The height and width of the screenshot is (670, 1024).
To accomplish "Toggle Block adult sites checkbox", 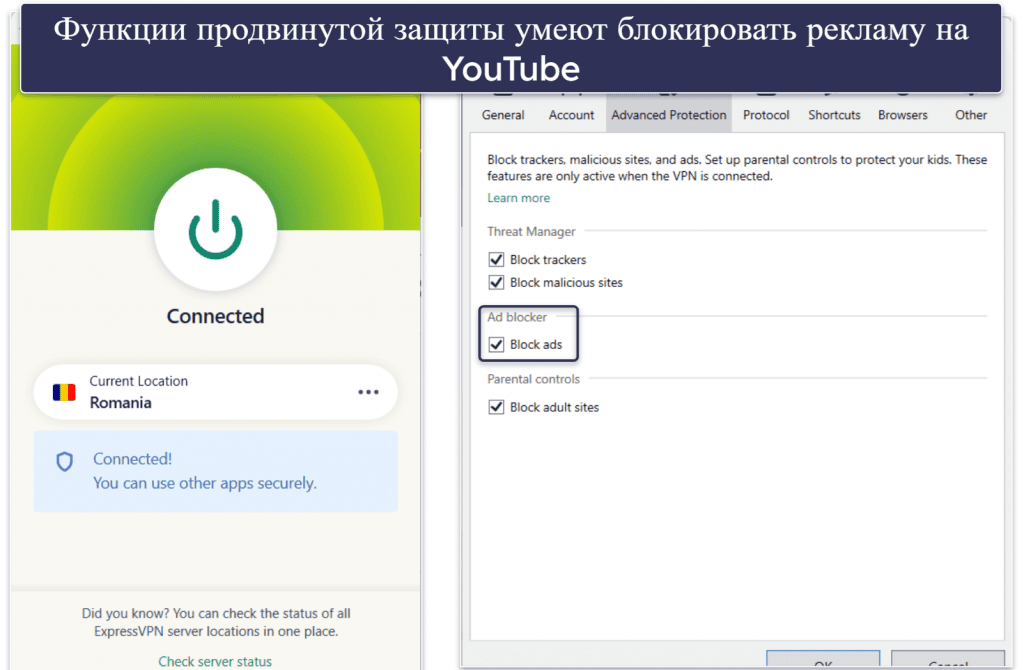I will [x=496, y=407].
